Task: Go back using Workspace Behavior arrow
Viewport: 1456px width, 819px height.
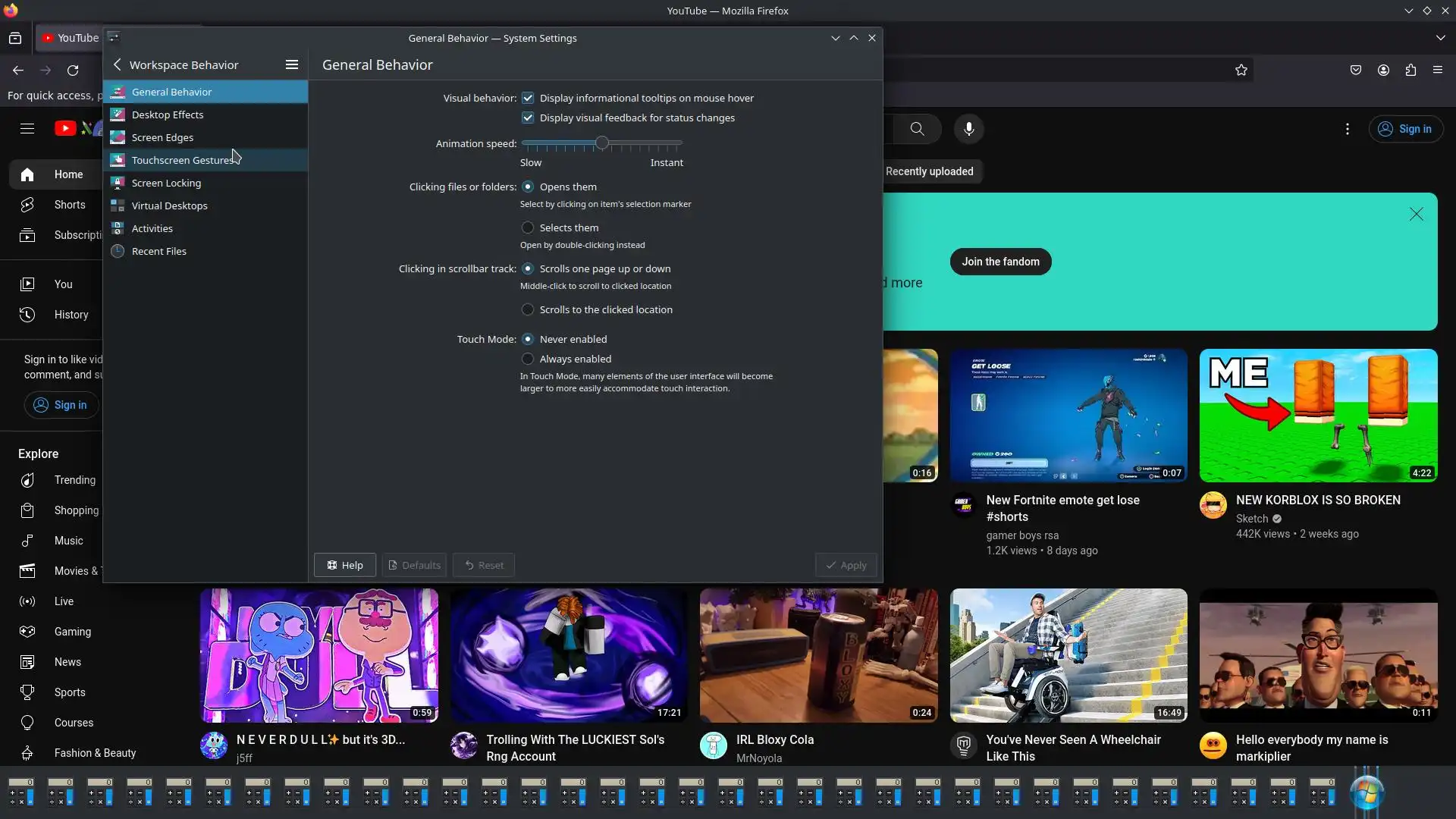Action: 117,64
